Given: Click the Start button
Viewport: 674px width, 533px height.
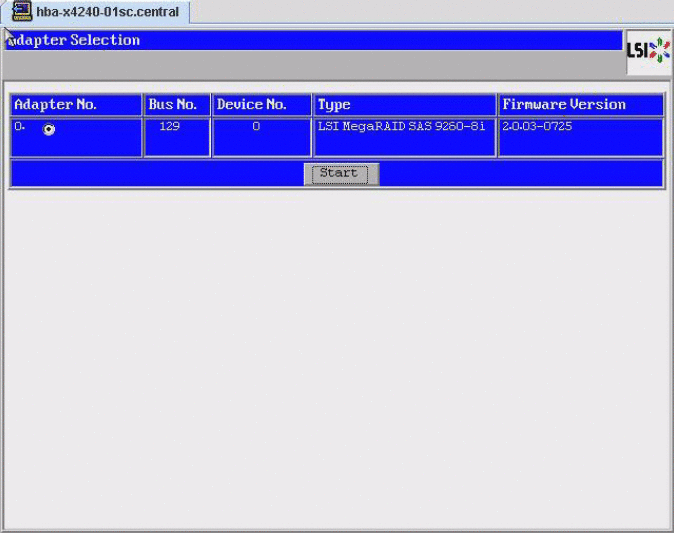Looking at the screenshot, I should (x=341, y=174).
